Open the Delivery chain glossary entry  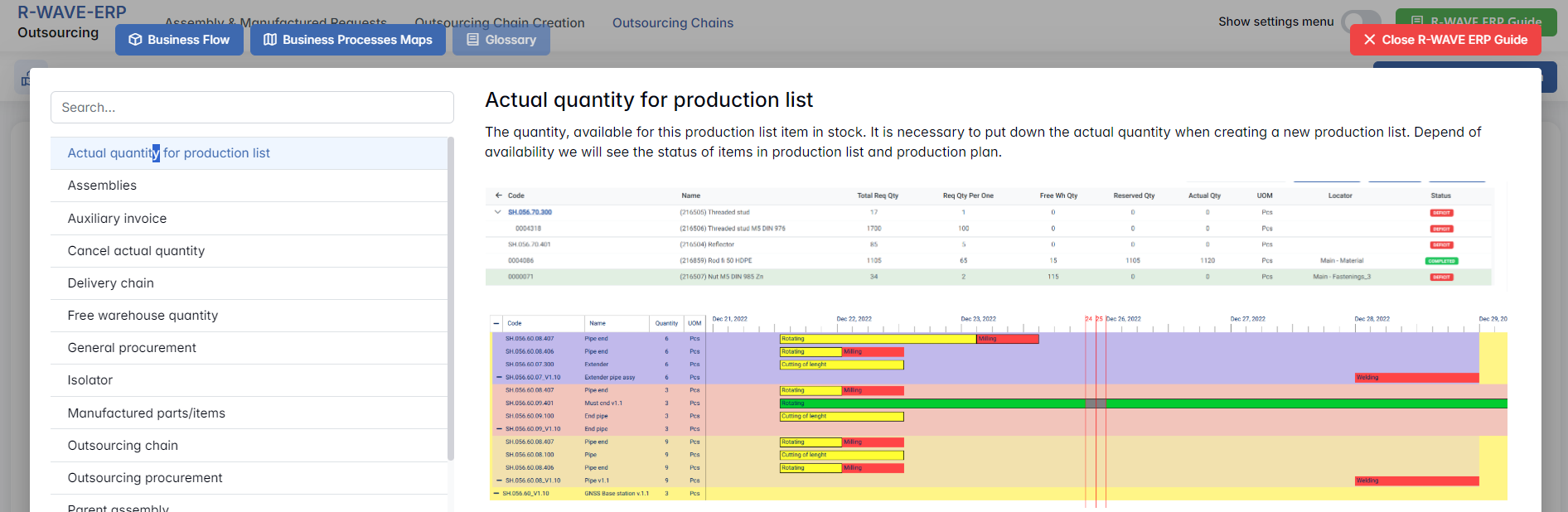point(111,283)
